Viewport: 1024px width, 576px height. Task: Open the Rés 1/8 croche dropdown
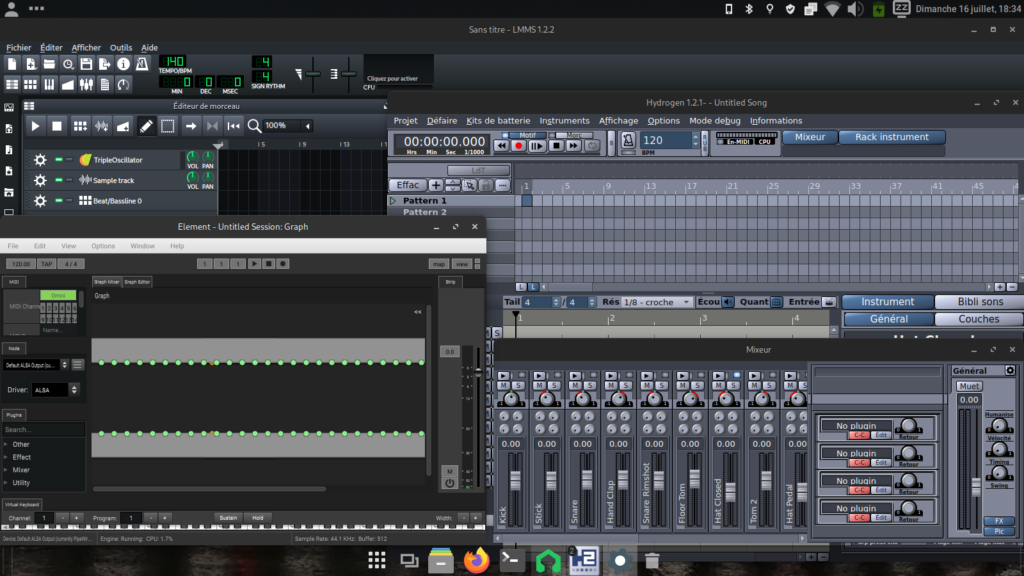[657, 302]
